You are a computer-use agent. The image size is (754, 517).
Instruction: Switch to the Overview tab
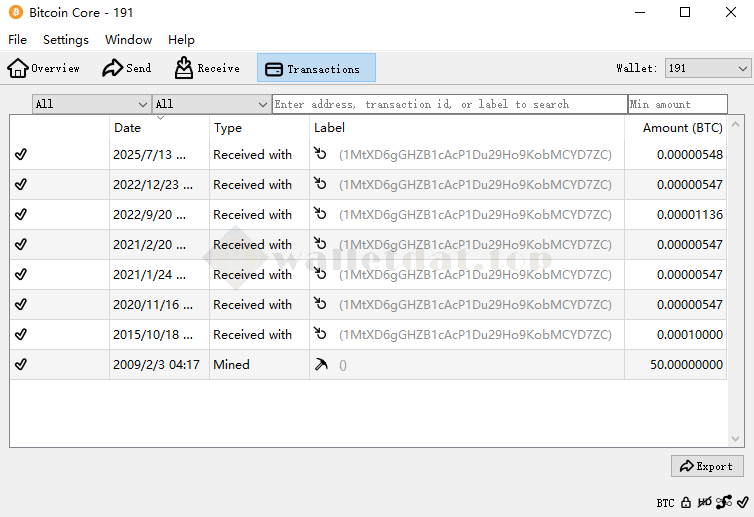pyautogui.click(x=44, y=68)
